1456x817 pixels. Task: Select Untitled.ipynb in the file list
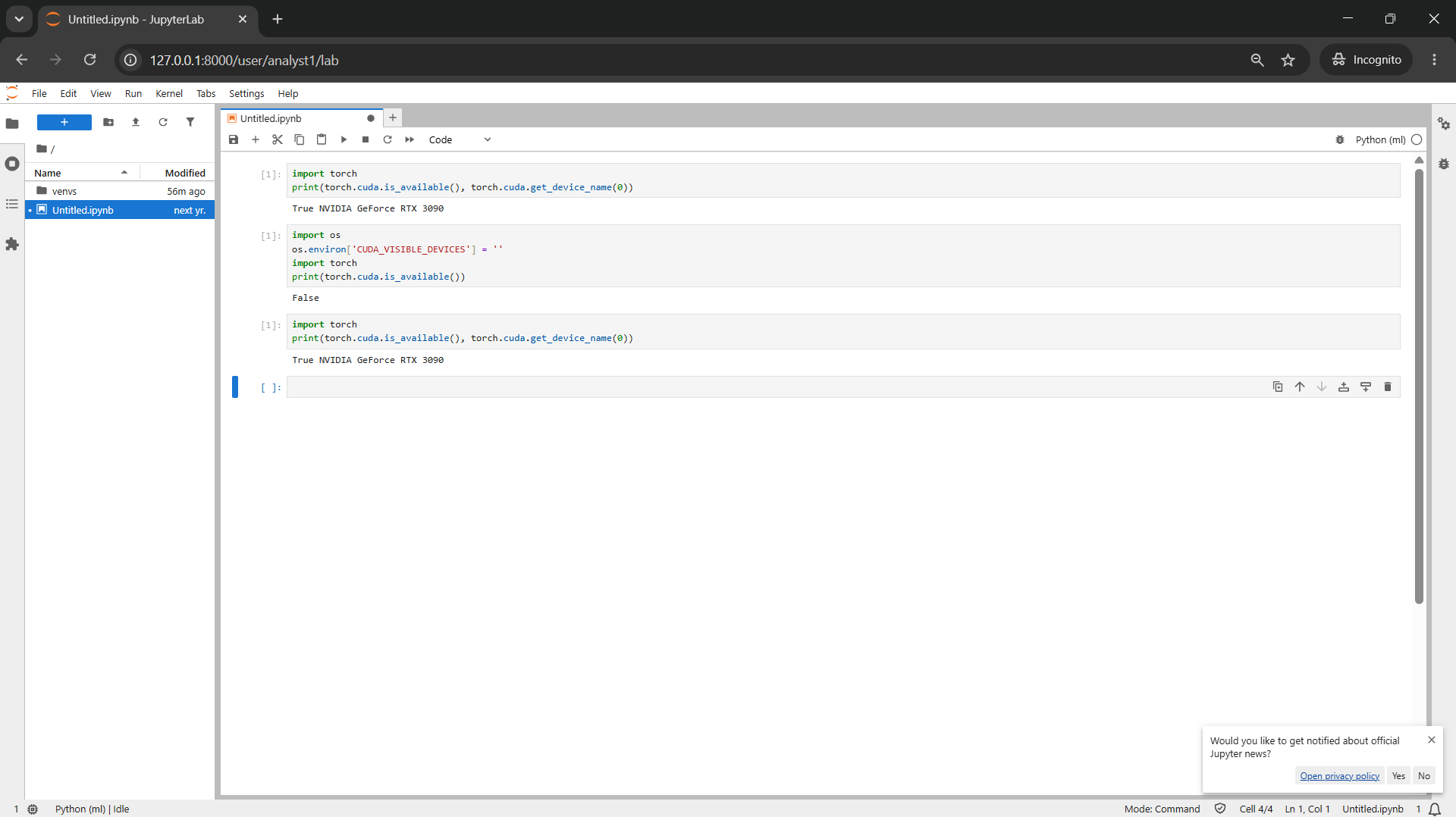click(120, 210)
